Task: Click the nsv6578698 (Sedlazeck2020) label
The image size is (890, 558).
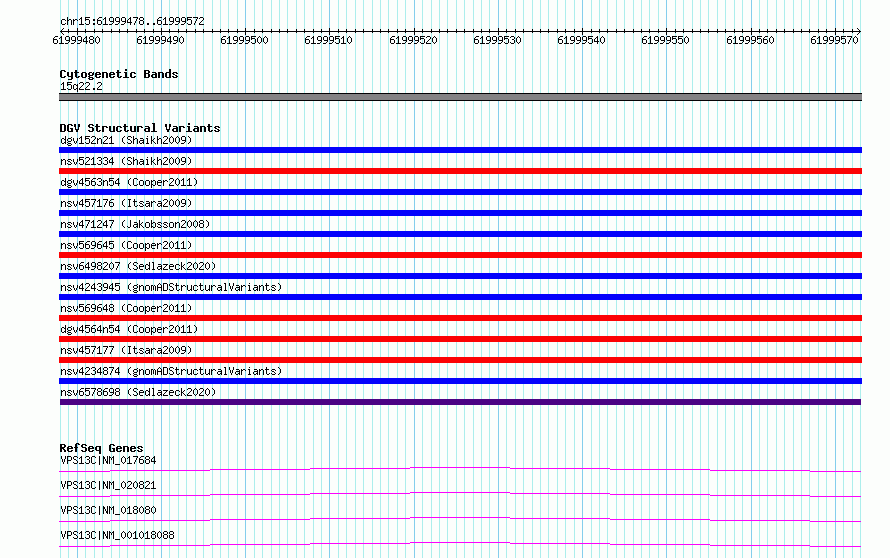Action: pos(138,392)
